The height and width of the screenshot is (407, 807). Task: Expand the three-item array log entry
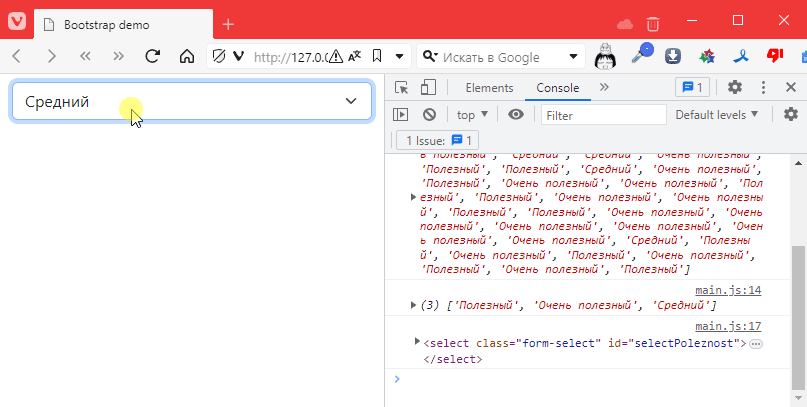(x=414, y=305)
